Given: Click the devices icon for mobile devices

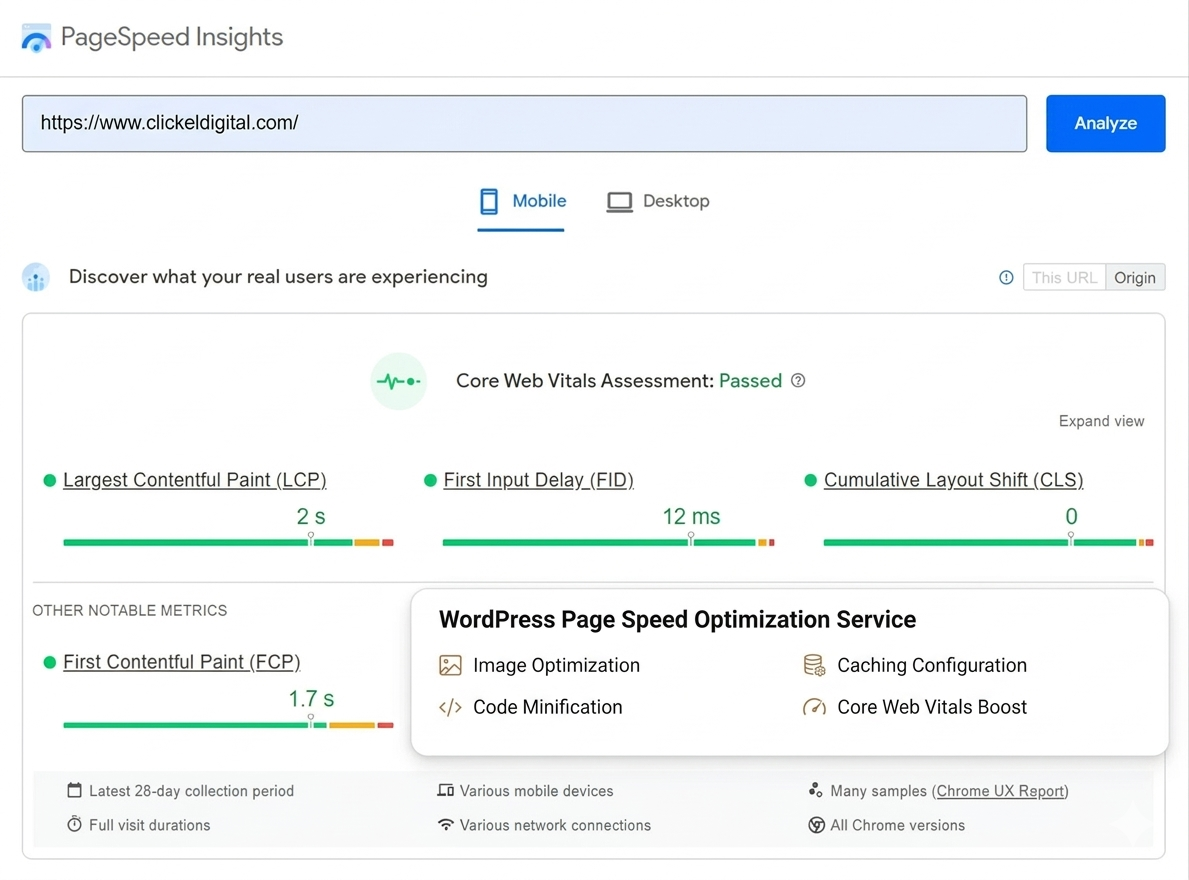Looking at the screenshot, I should pyautogui.click(x=446, y=791).
